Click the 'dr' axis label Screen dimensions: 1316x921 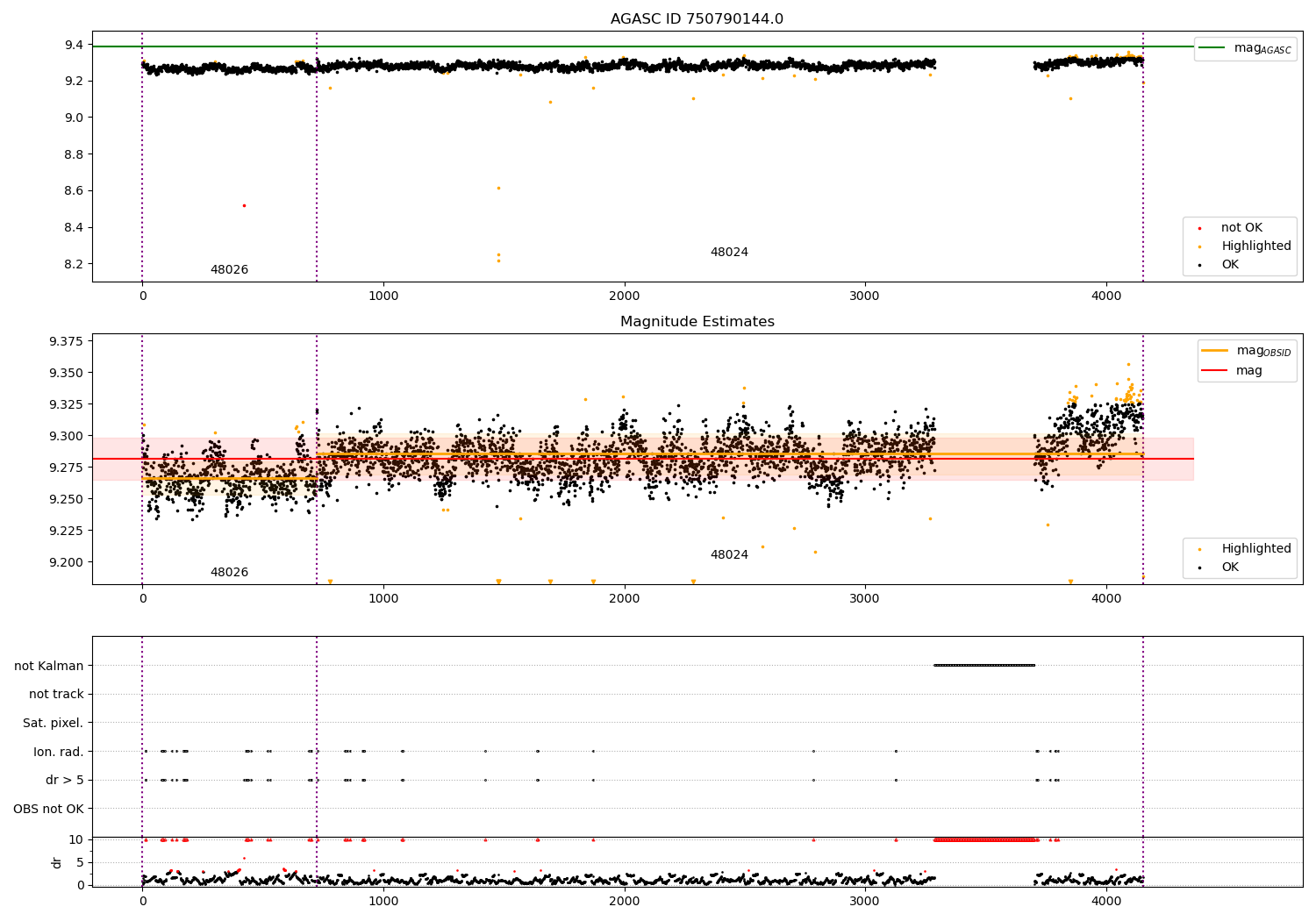click(x=56, y=862)
